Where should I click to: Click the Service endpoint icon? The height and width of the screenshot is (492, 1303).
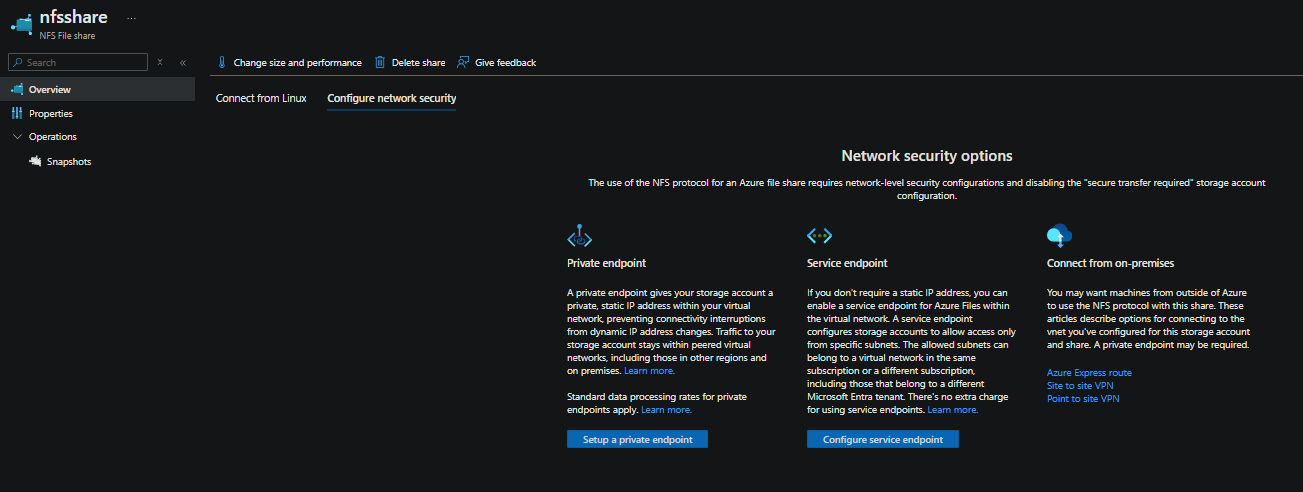[x=819, y=236]
